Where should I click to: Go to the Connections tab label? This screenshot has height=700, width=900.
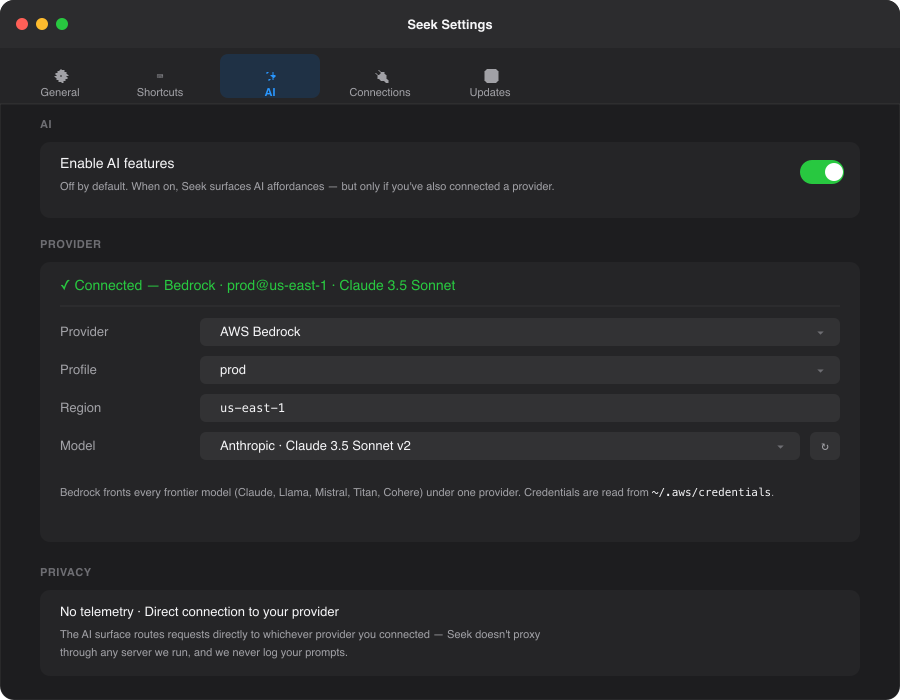[x=379, y=92]
